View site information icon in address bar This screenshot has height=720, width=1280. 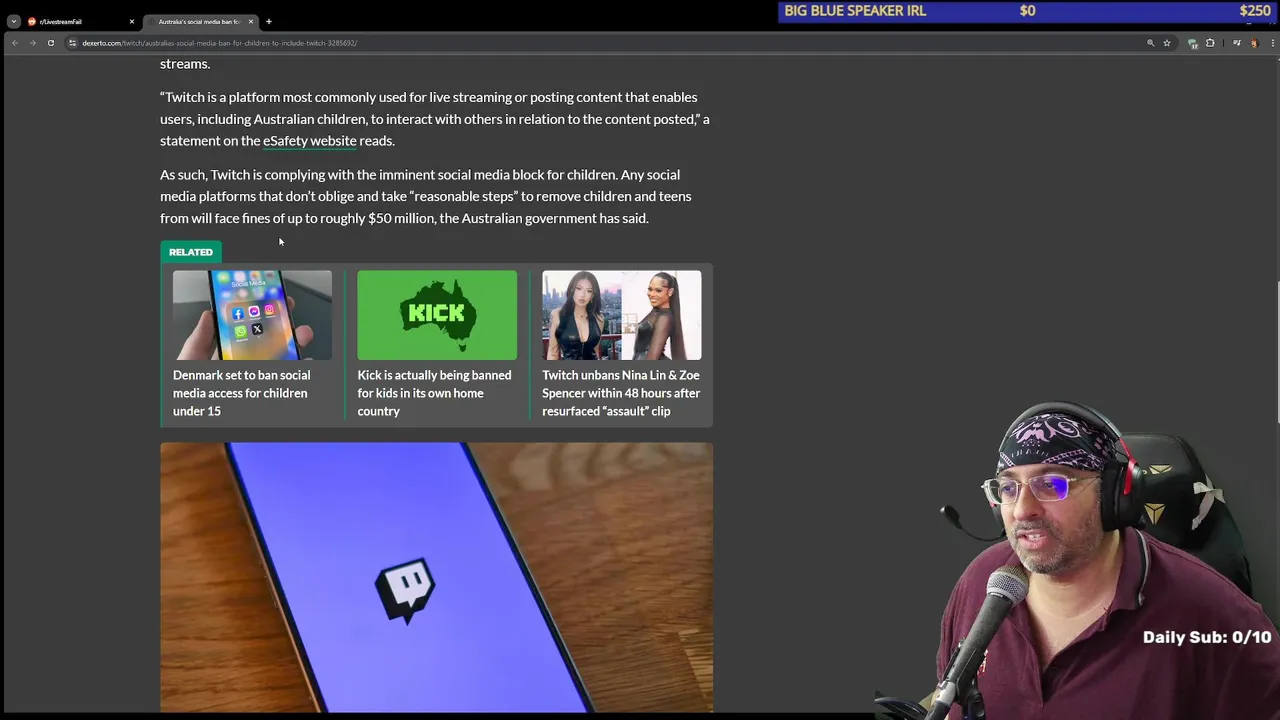pyautogui.click(x=72, y=43)
